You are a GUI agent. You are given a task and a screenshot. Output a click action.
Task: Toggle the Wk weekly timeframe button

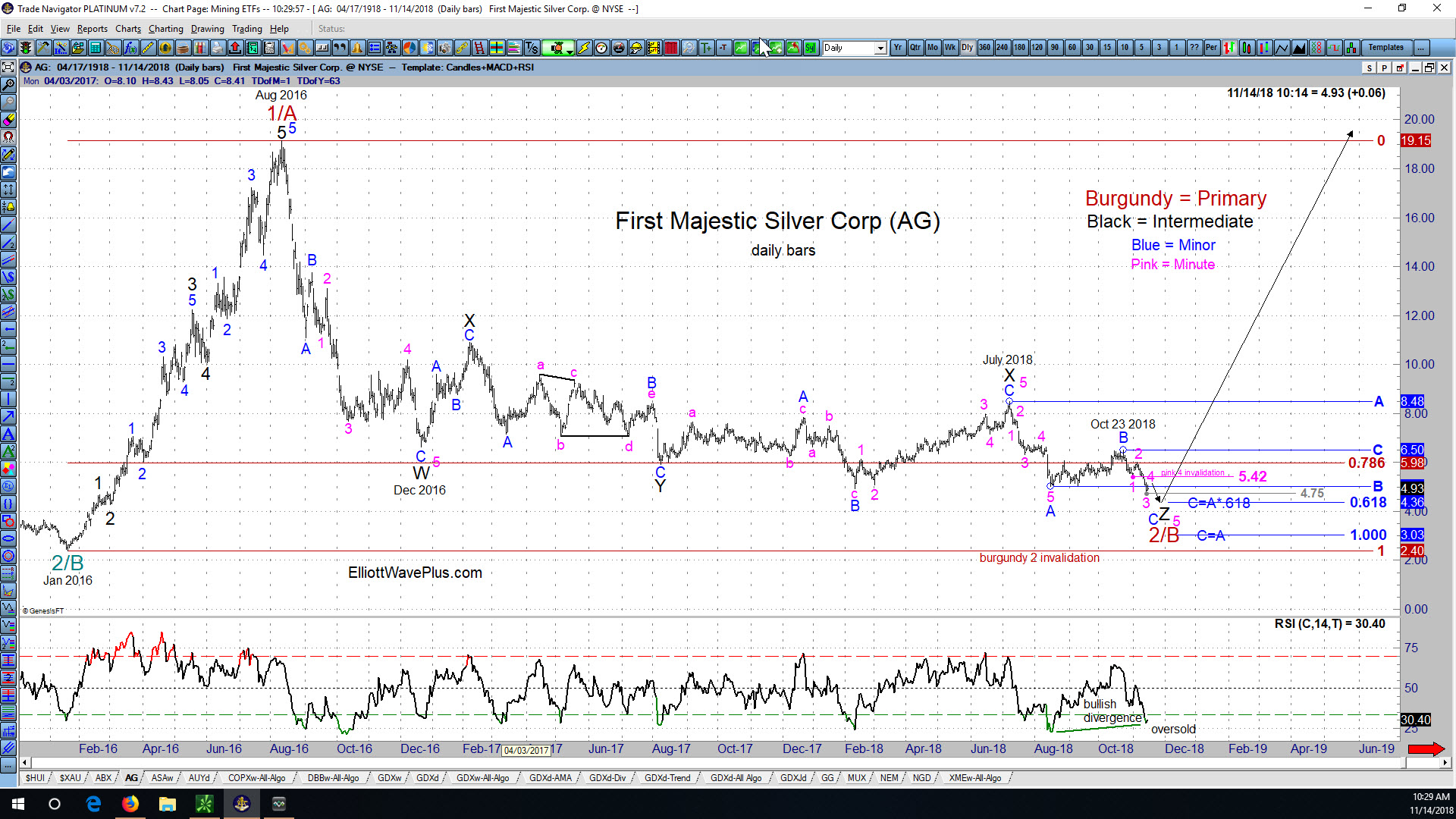(950, 48)
